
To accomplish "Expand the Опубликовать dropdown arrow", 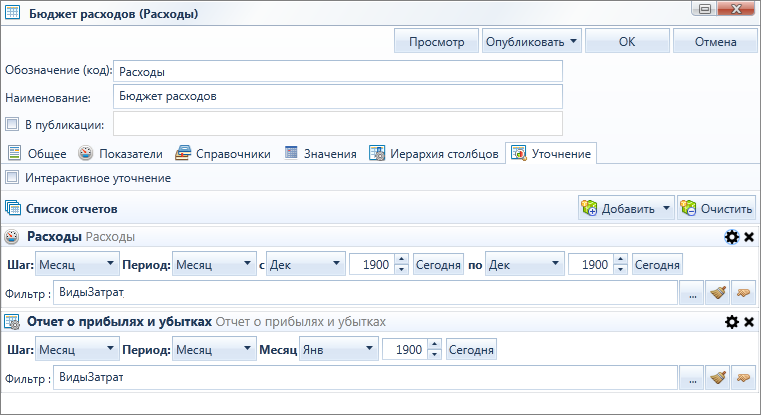I will click(x=573, y=41).
